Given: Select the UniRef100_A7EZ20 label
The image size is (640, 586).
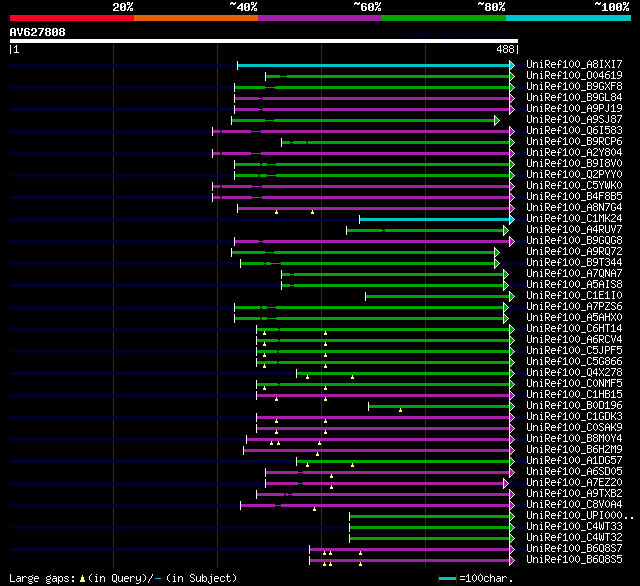Looking at the screenshot, I should click(574, 483).
